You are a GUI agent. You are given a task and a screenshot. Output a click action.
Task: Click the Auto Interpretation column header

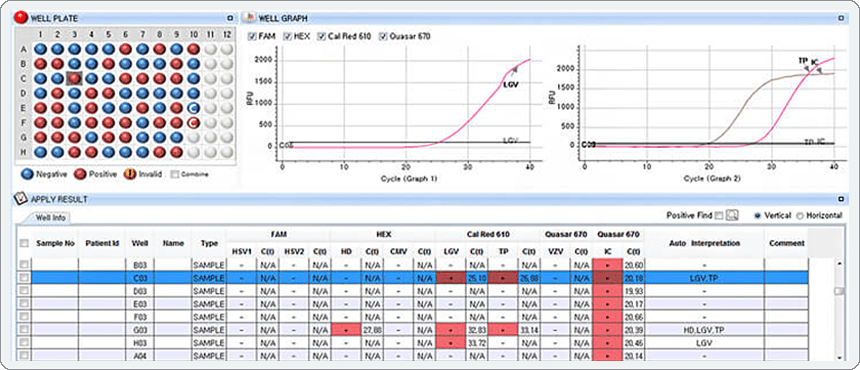click(x=704, y=243)
